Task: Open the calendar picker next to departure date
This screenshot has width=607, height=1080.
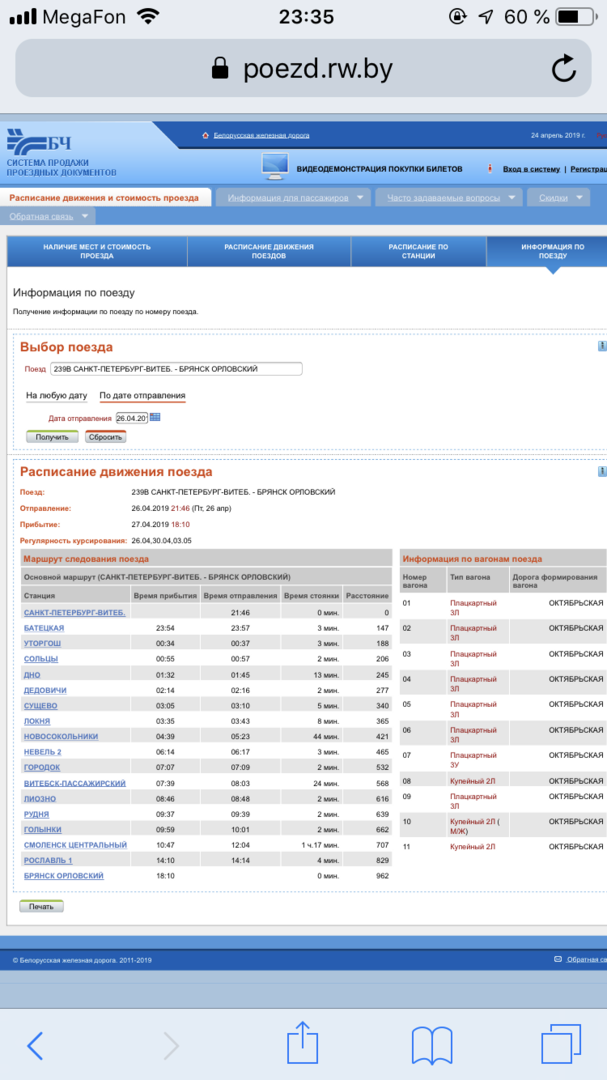Action: click(155, 417)
